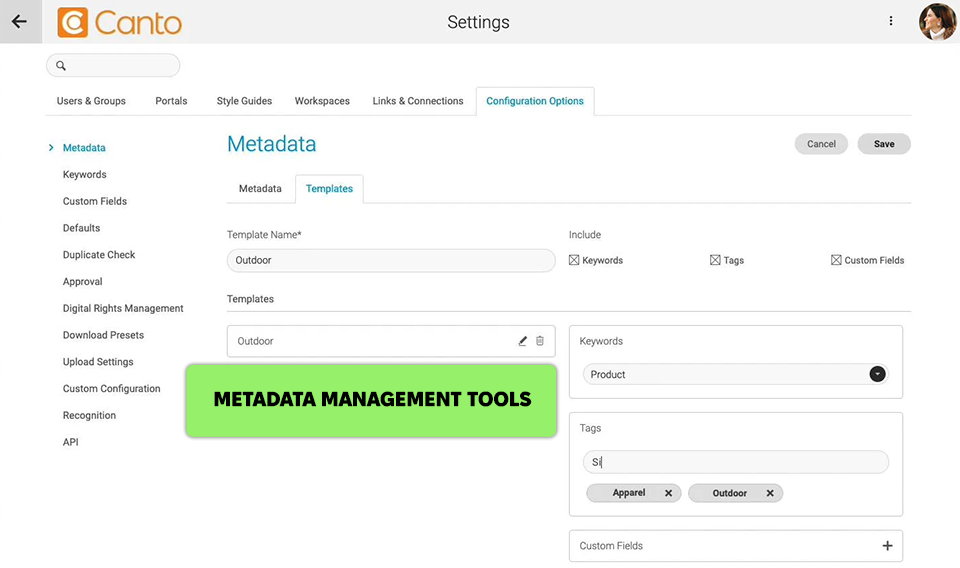Open the three-dot more options menu
This screenshot has height=568, width=960.
pos(891,21)
